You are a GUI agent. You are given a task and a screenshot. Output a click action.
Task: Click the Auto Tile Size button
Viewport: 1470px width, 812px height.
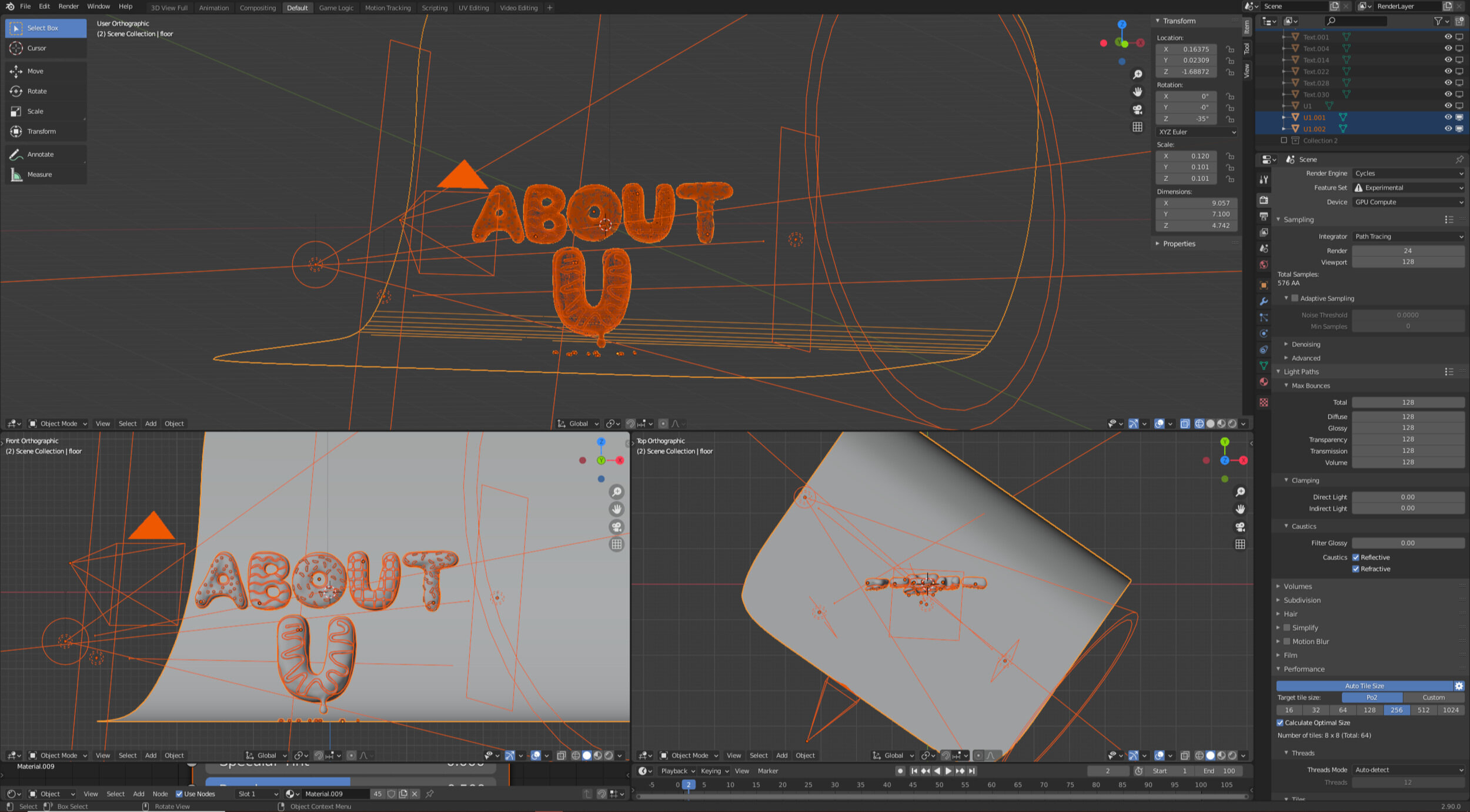click(1364, 686)
